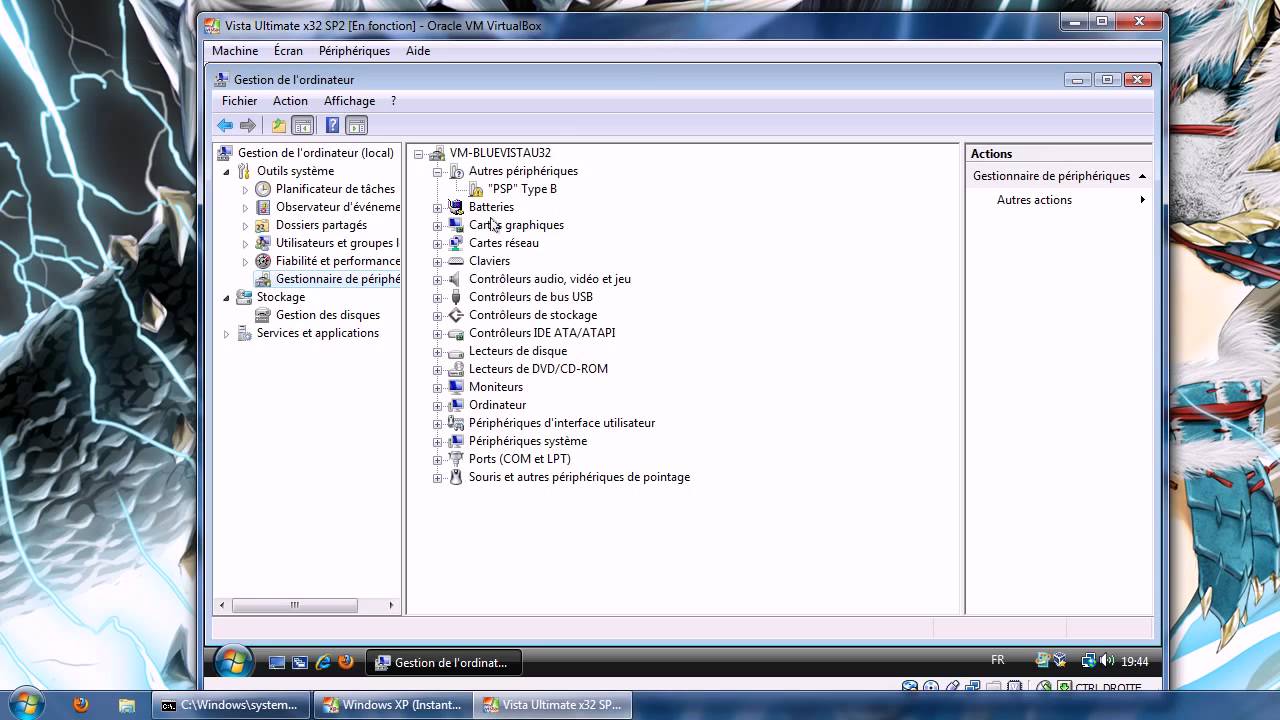Open the VirtualBox Écran menu
Viewport: 1280px width, 720px height.
(288, 51)
